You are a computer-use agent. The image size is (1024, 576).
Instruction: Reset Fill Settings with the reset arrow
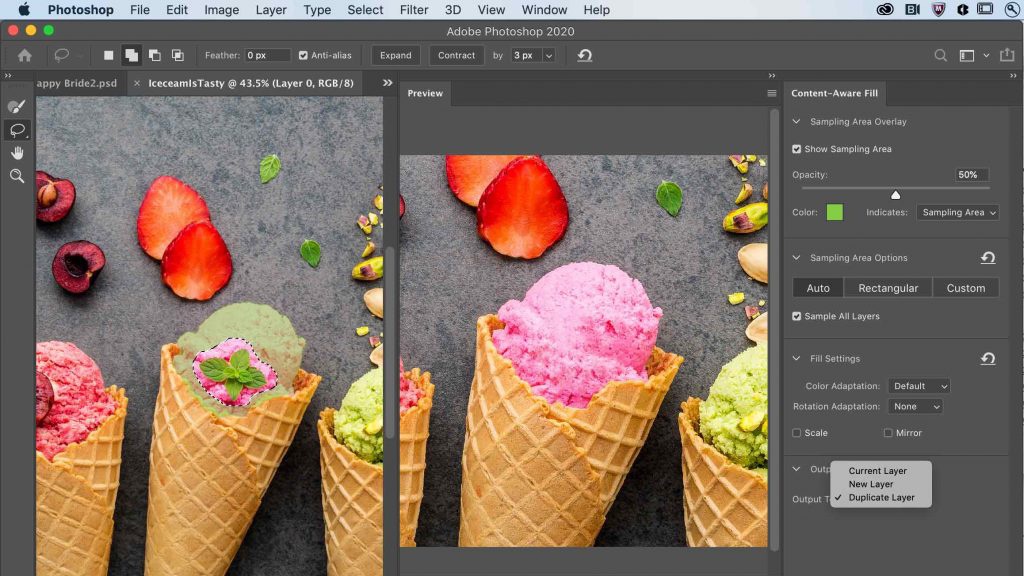click(x=987, y=358)
